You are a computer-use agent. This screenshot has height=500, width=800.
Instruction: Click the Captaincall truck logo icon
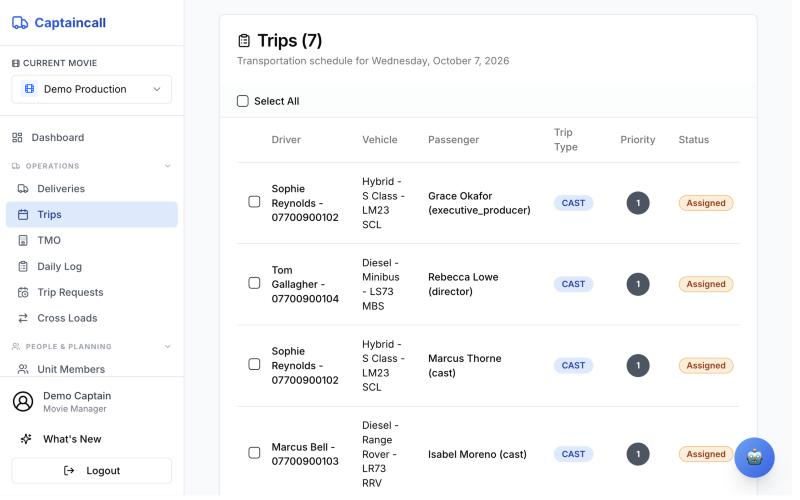tap(20, 22)
